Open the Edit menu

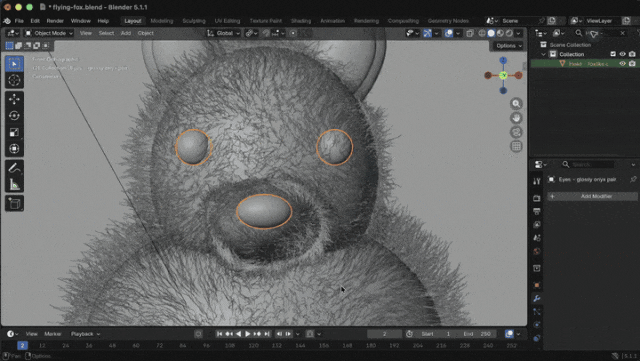pyautogui.click(x=35, y=21)
